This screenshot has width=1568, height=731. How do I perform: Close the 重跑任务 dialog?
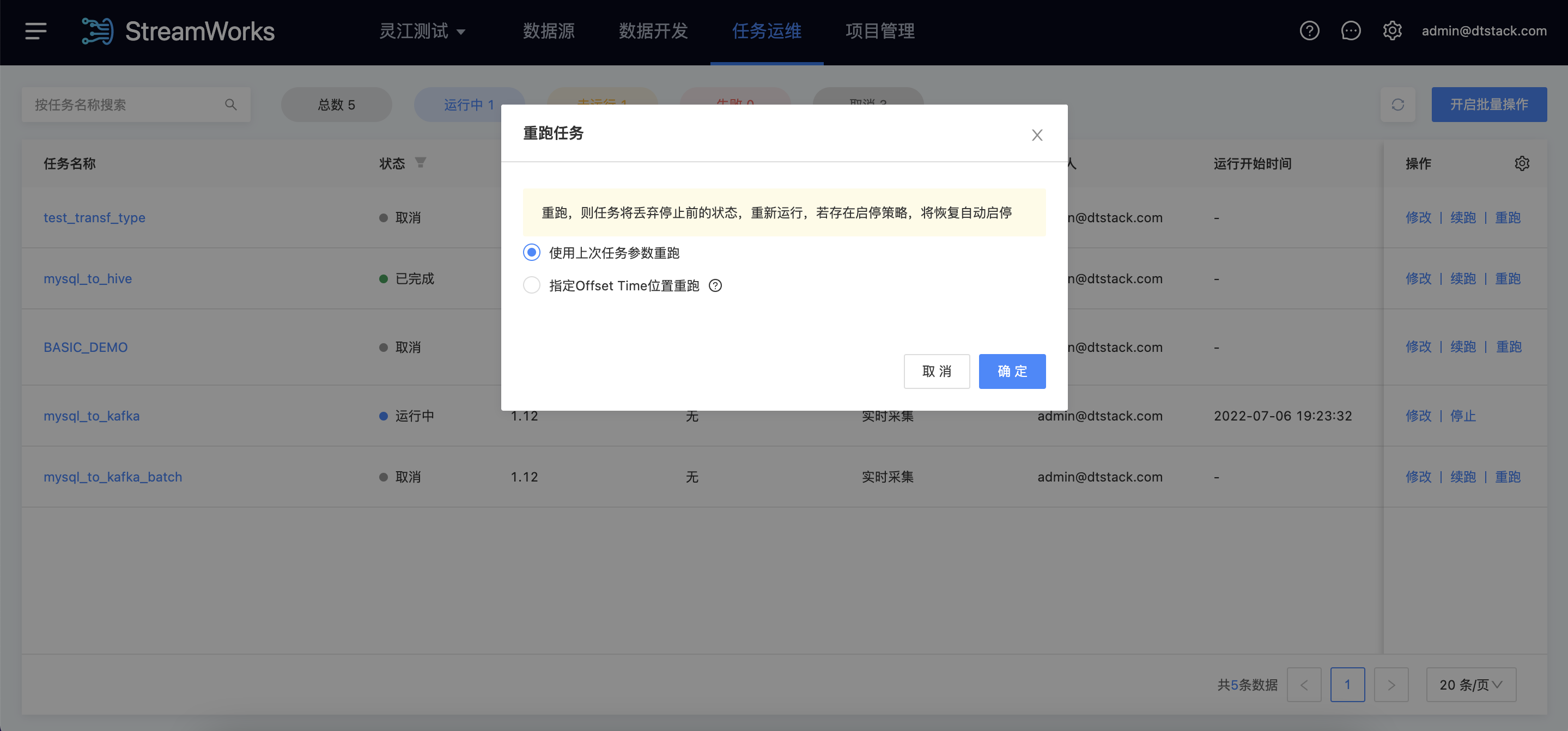(1037, 135)
